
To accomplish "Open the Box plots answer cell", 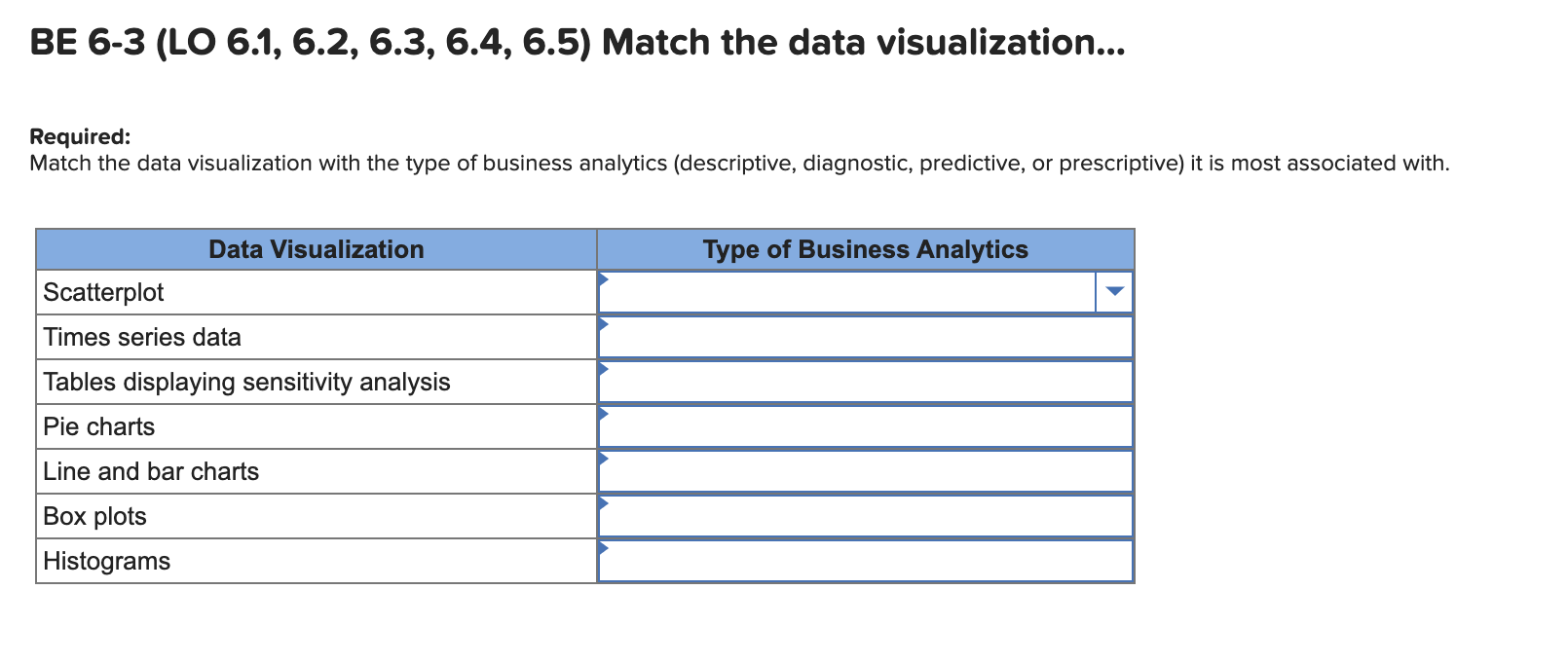I will tap(866, 516).
